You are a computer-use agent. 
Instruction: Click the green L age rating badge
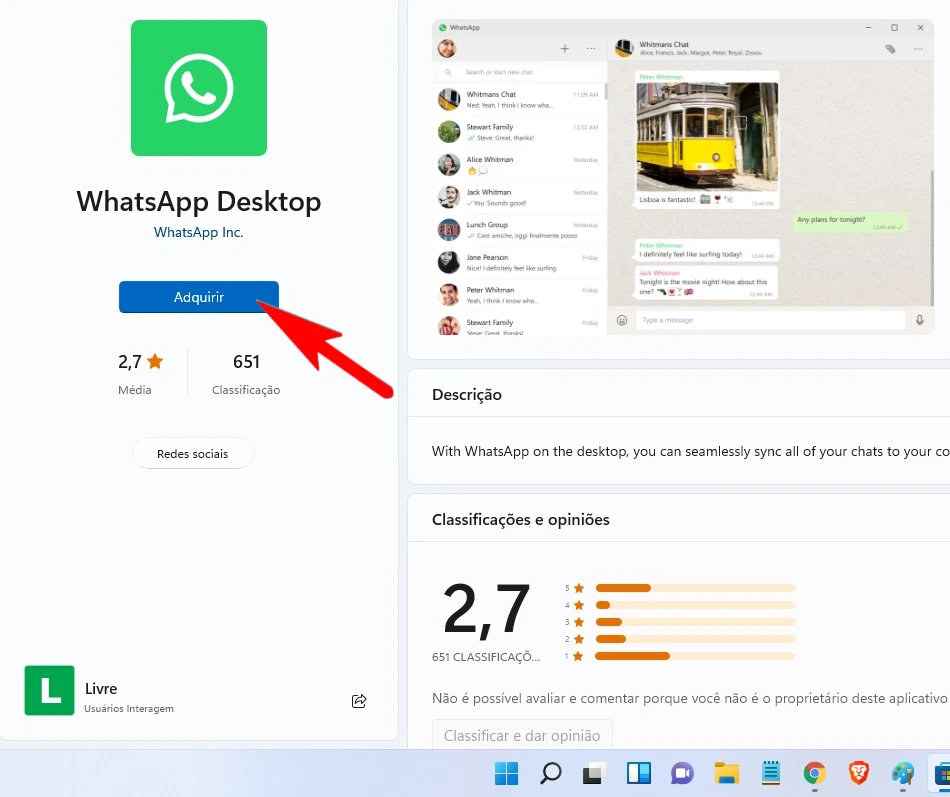[x=49, y=690]
